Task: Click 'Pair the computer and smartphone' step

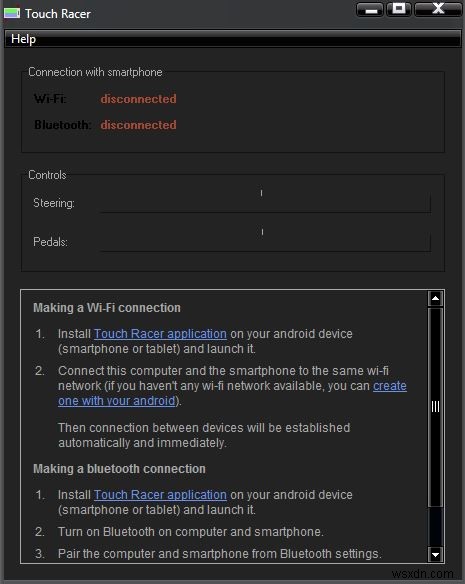Action: click(x=220, y=554)
